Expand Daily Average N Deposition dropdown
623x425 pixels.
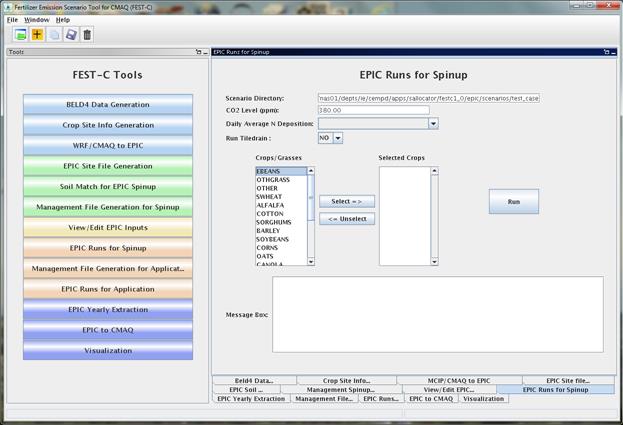click(x=433, y=124)
